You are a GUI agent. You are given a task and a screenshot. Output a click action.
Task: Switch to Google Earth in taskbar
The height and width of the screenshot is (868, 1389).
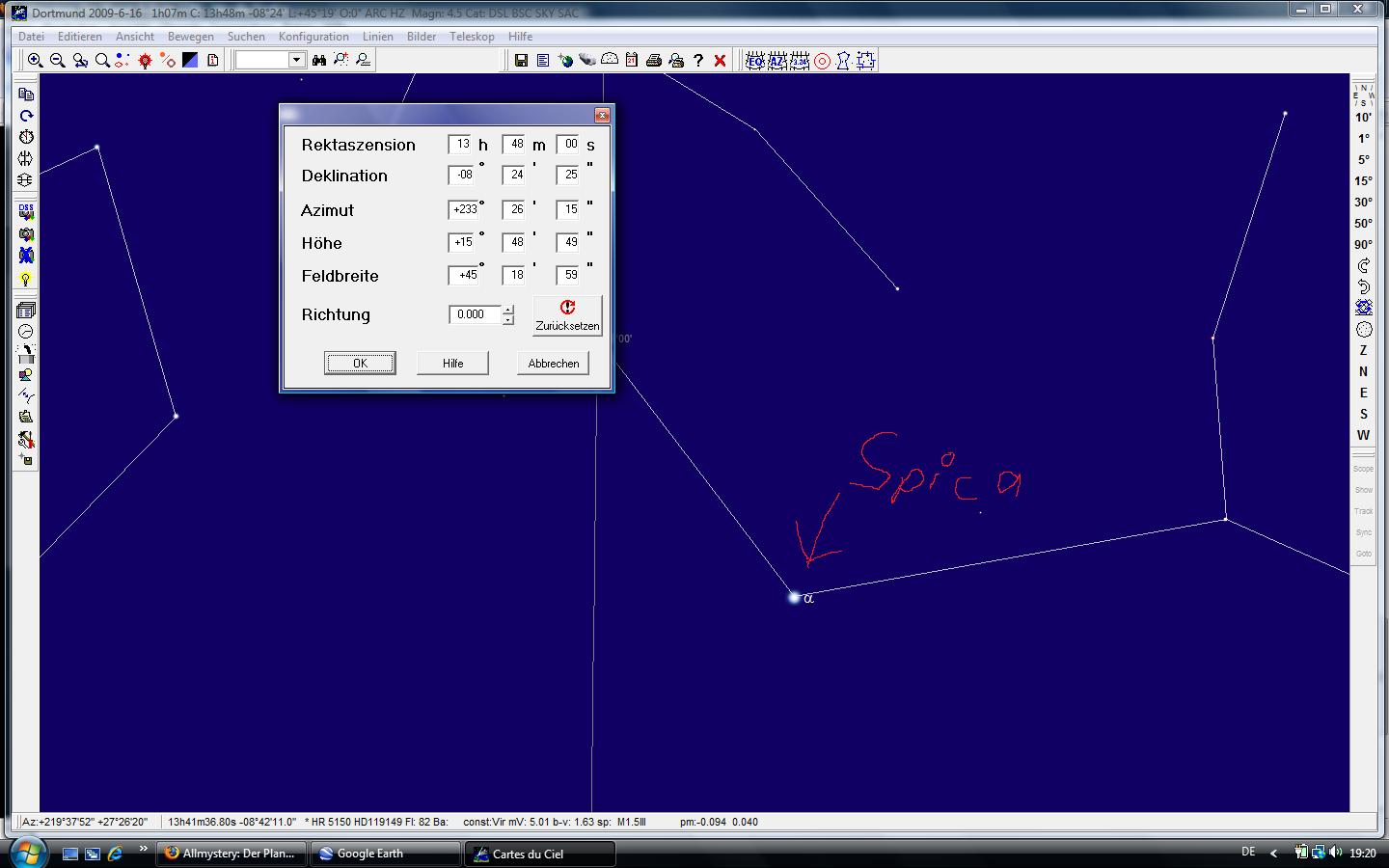(x=386, y=854)
